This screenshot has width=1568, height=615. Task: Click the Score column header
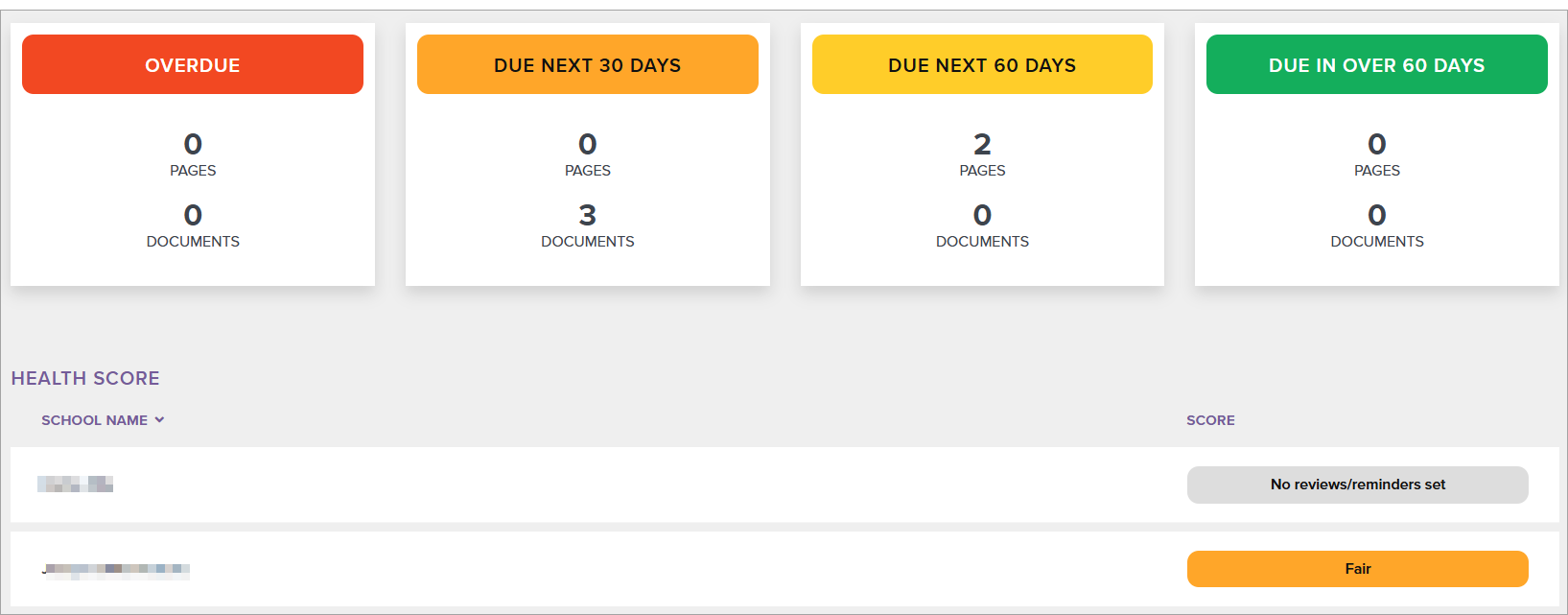pos(1210,420)
